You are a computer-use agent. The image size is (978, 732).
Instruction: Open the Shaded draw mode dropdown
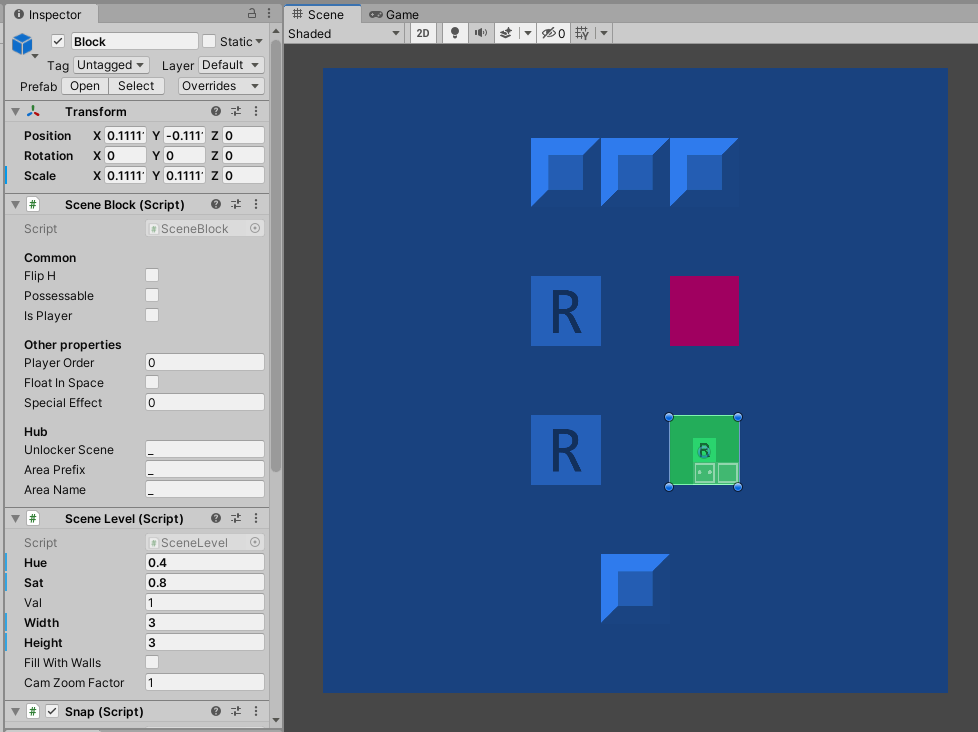click(344, 33)
